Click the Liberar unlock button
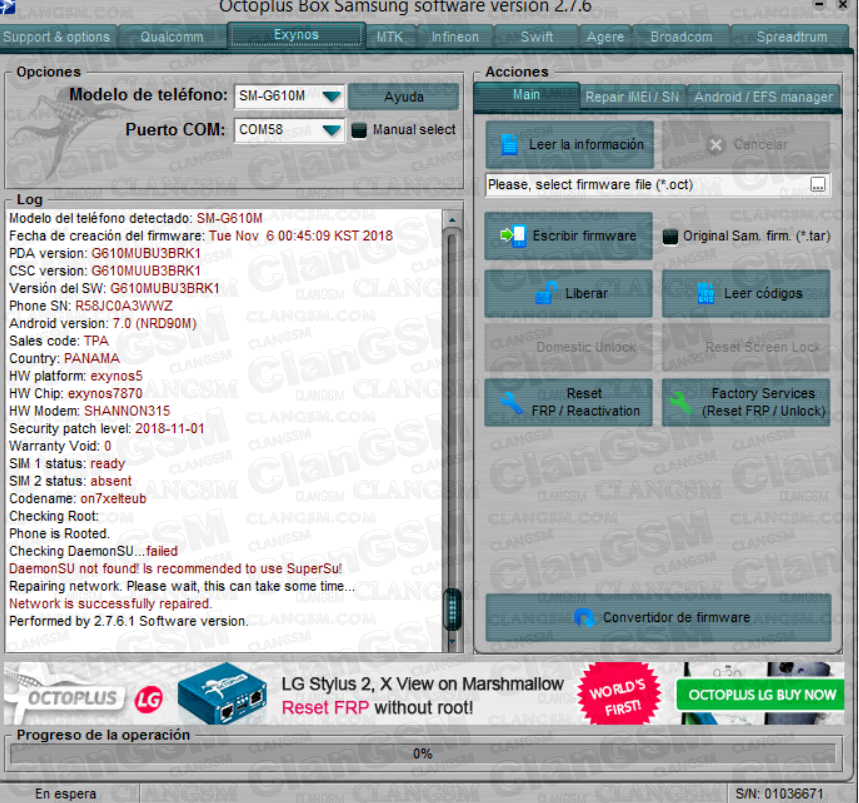 [569, 294]
